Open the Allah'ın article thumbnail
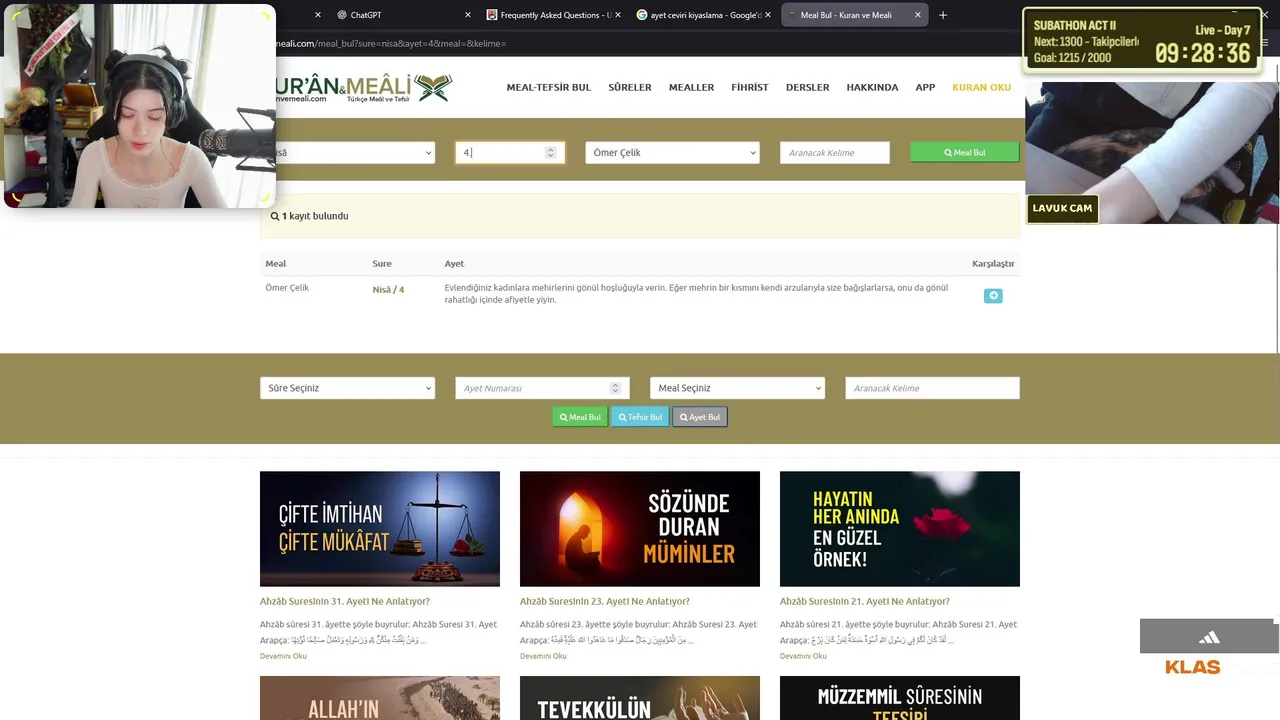This screenshot has height=720, width=1280. click(x=380, y=698)
